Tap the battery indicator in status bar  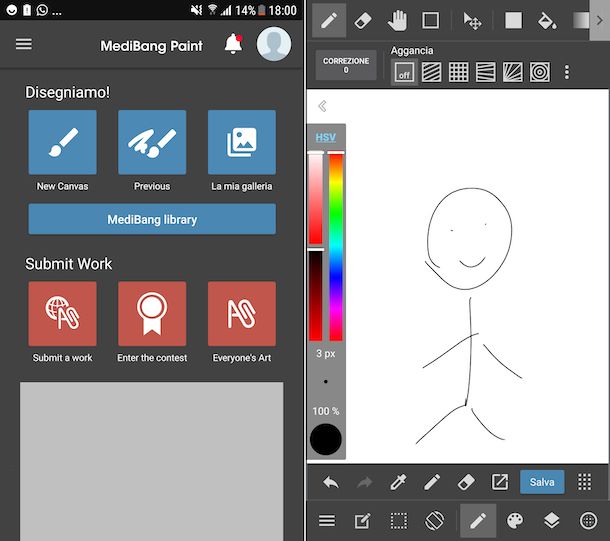(261, 10)
